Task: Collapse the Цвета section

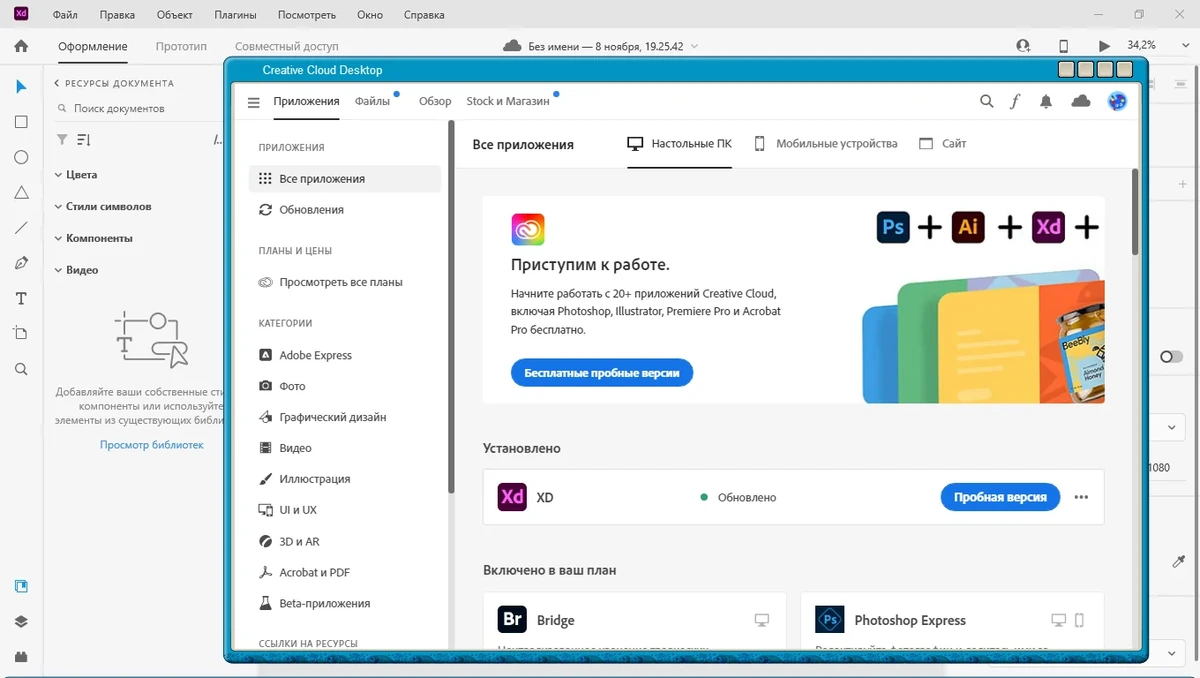Action: 58,175
